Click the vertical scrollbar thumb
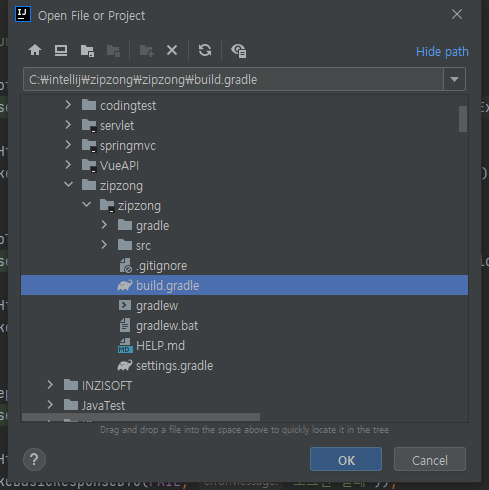Screen dimensions: 489x490 [463, 119]
